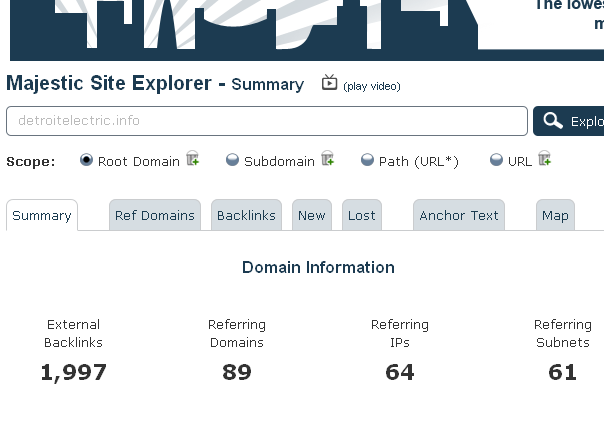The width and height of the screenshot is (604, 422).
Task: Click the play video TV icon
Action: pos(329,83)
